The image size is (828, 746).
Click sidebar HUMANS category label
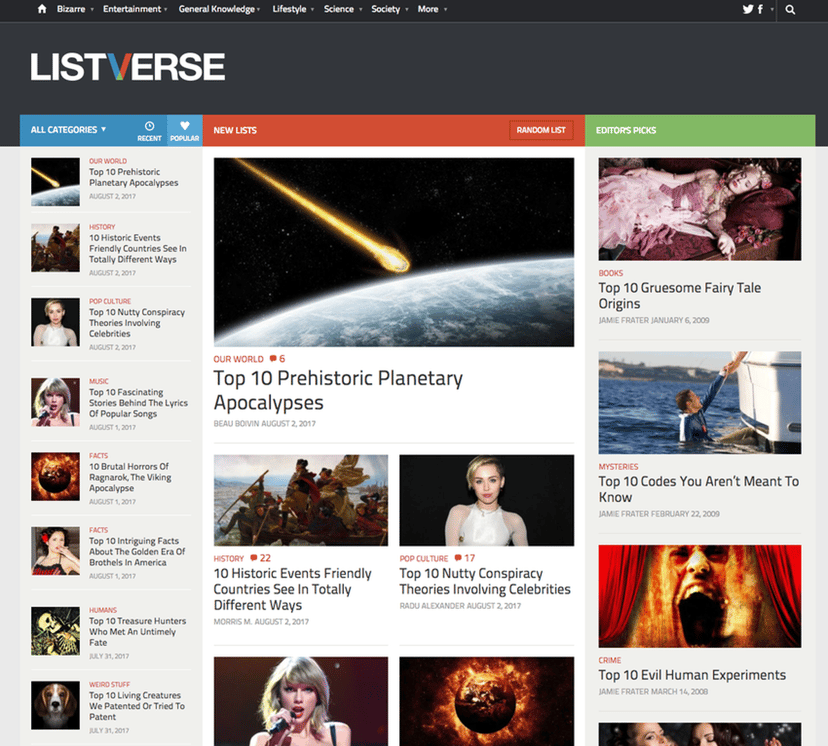pyautogui.click(x=103, y=610)
